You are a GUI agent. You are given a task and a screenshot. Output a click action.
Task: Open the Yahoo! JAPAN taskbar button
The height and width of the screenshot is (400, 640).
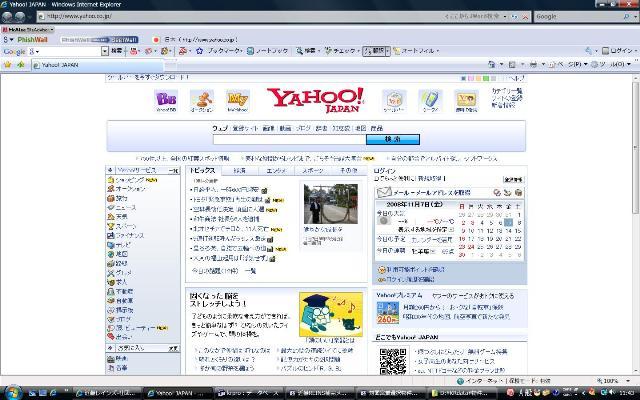tap(178, 393)
